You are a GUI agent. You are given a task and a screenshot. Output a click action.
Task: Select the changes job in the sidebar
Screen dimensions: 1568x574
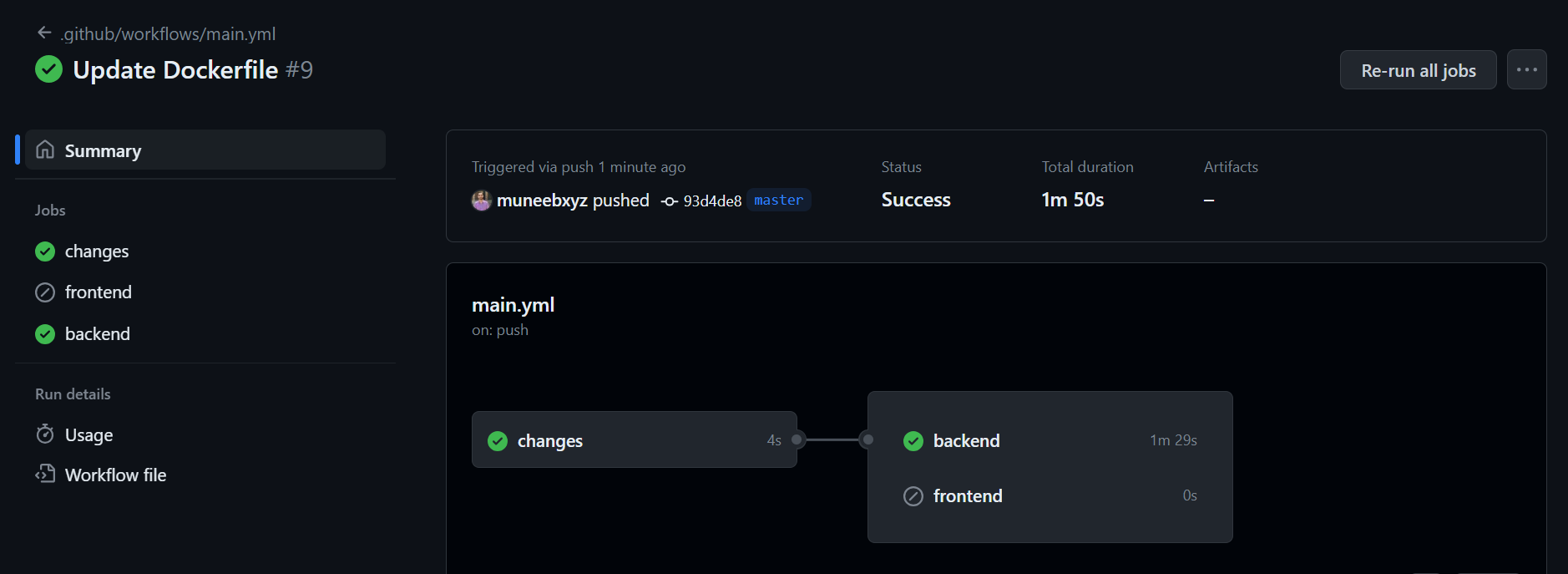pyautogui.click(x=97, y=251)
